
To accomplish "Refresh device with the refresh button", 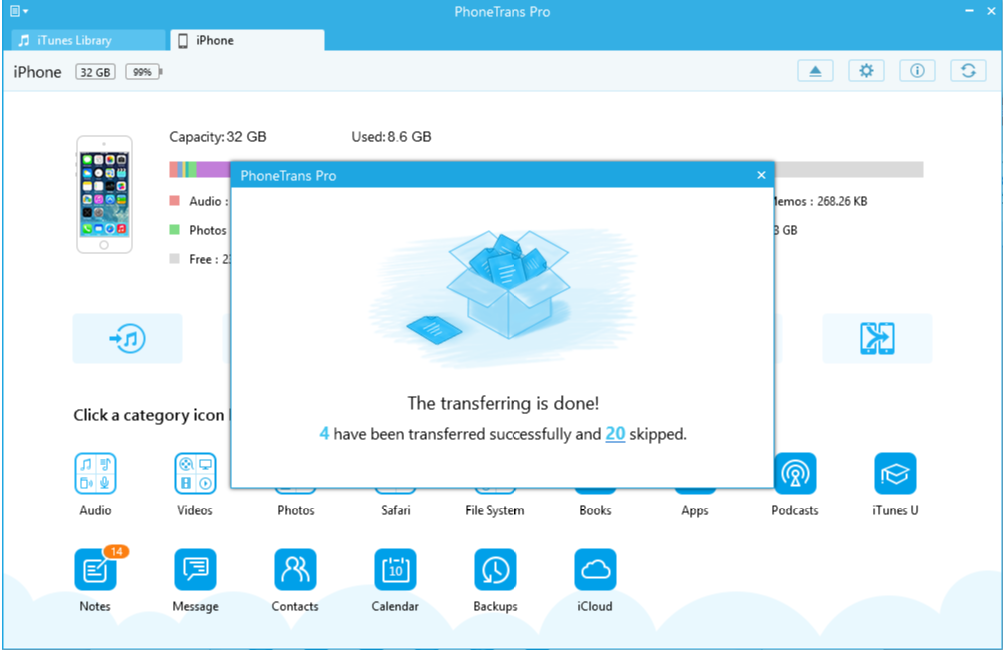I will (968, 71).
